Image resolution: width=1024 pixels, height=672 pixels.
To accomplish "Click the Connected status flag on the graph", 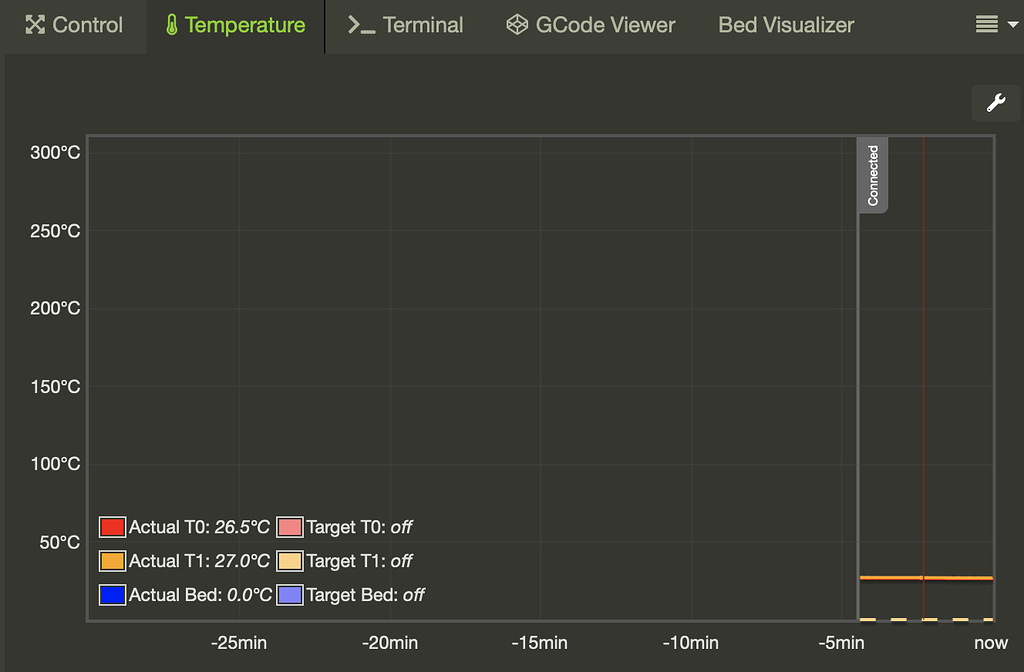I will click(872, 176).
